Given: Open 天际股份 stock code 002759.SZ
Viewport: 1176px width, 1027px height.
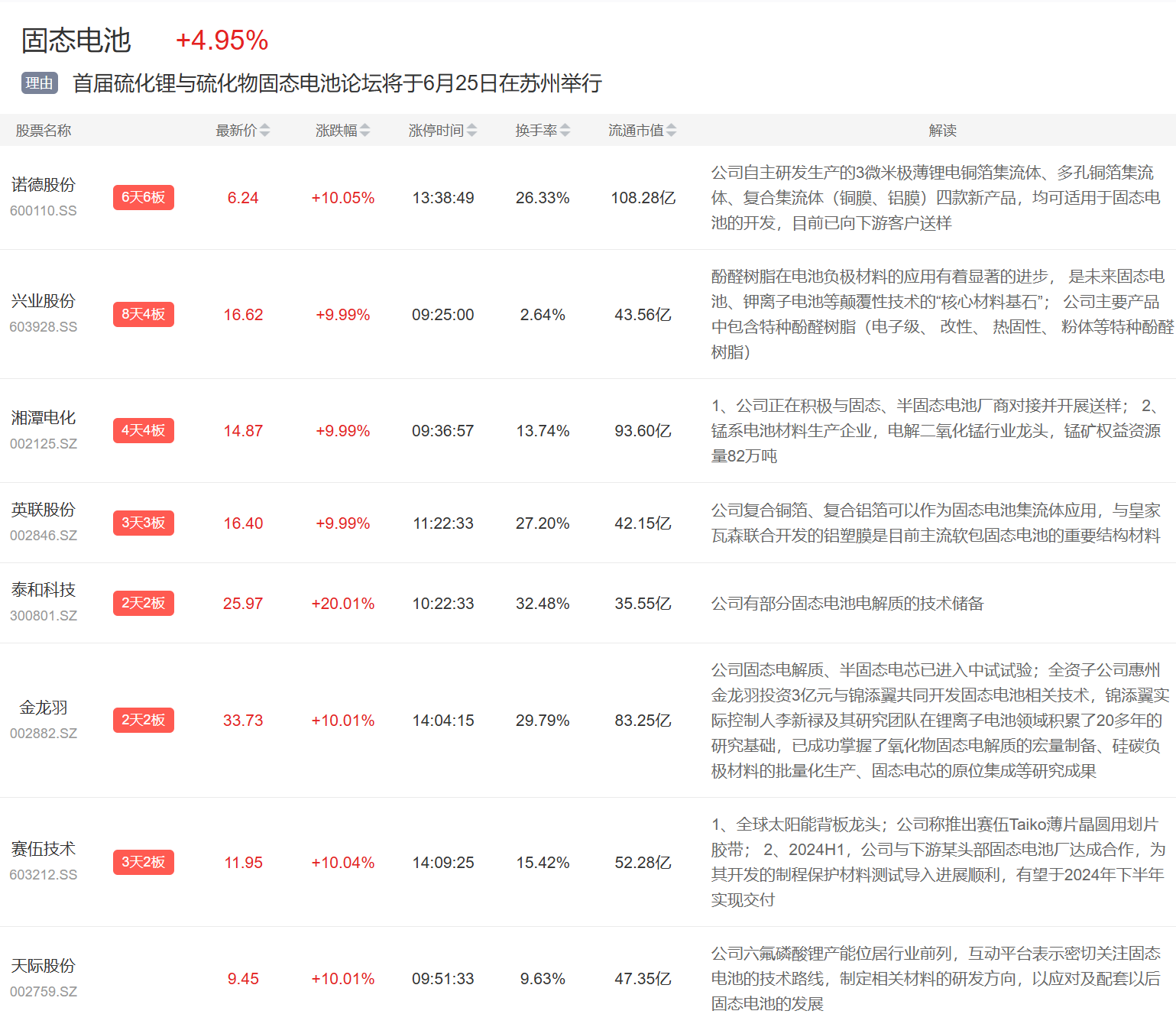Looking at the screenshot, I should pyautogui.click(x=44, y=991).
